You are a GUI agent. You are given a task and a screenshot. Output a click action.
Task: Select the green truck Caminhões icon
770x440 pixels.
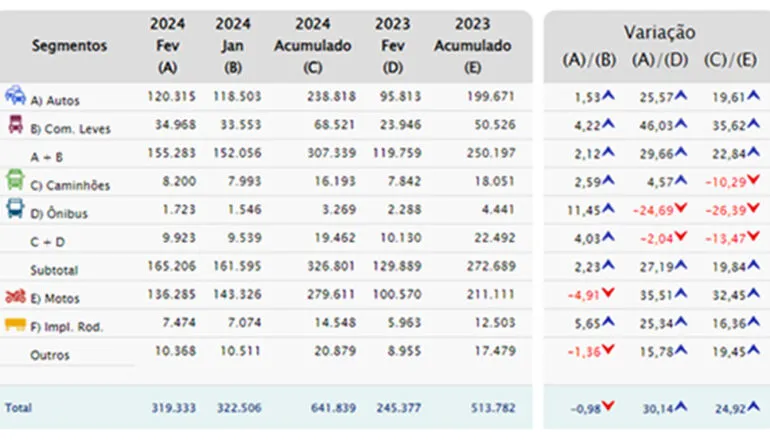coord(16,181)
